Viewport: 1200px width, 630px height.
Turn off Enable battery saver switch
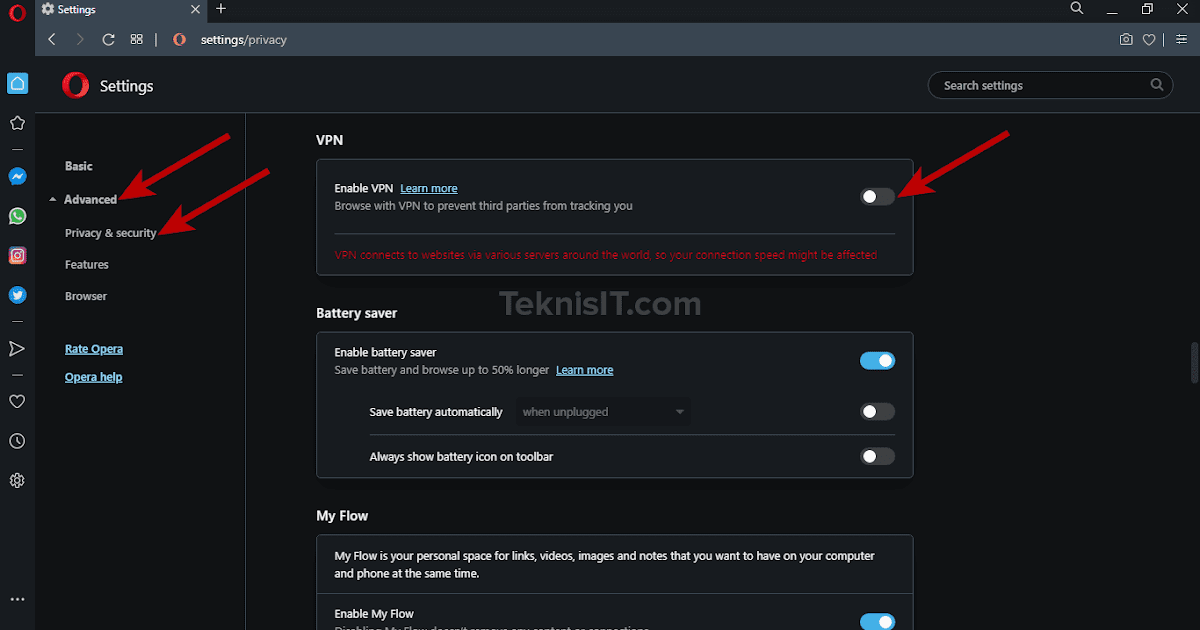click(877, 360)
